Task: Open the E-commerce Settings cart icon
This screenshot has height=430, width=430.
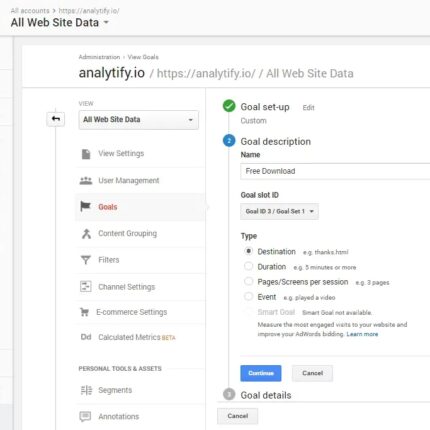Action: tap(84, 312)
